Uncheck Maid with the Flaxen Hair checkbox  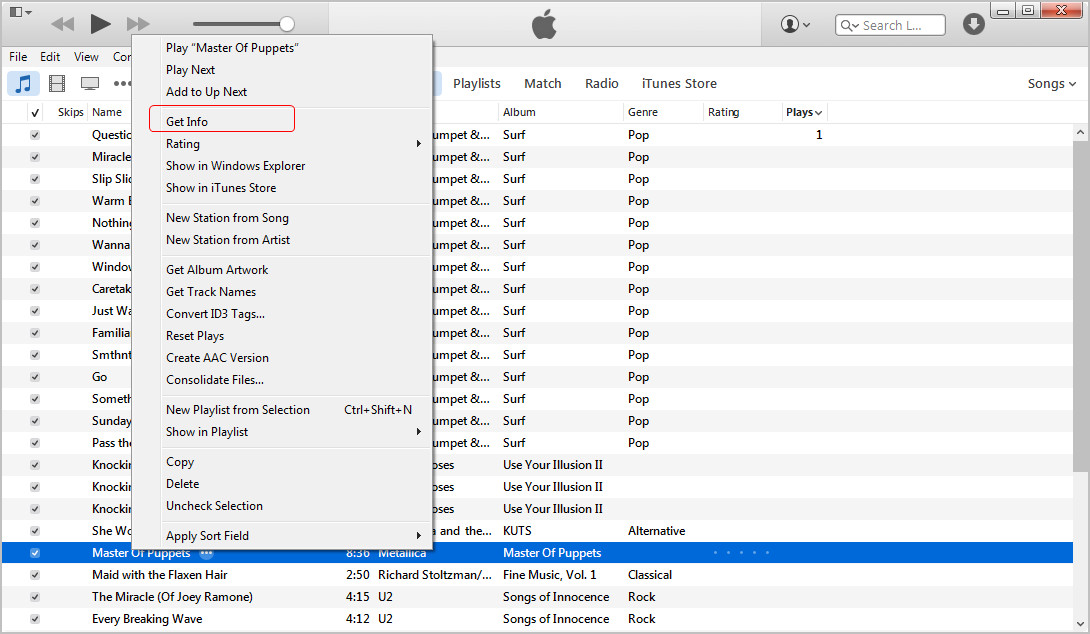click(x=35, y=575)
